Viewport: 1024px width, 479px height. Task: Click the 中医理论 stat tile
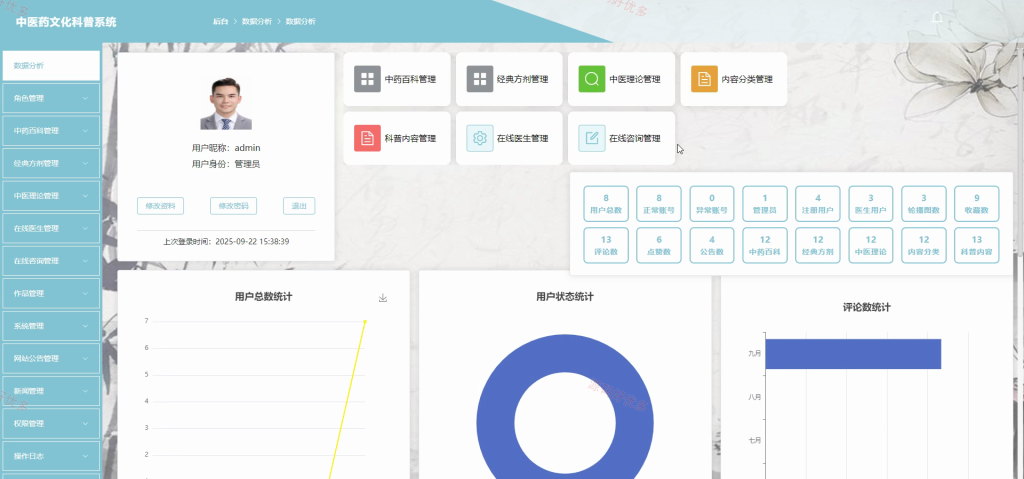point(871,245)
